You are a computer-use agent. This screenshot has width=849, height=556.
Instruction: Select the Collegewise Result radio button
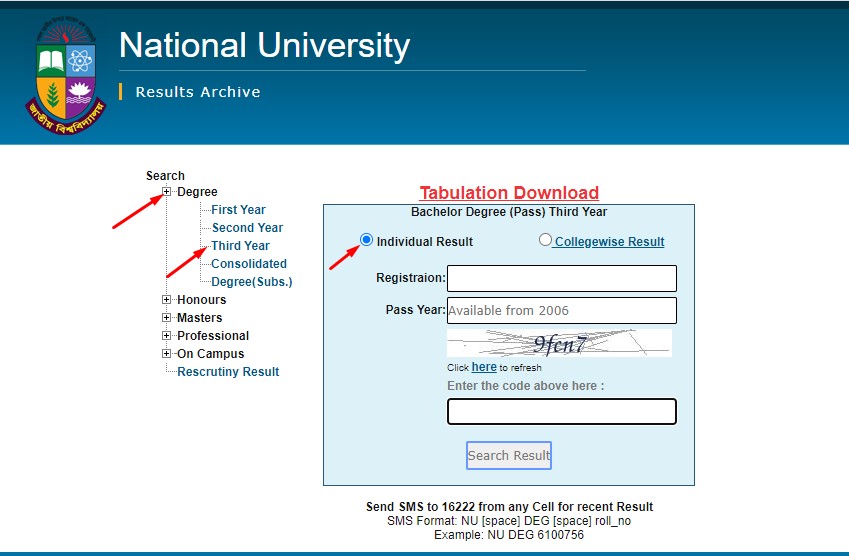point(545,240)
